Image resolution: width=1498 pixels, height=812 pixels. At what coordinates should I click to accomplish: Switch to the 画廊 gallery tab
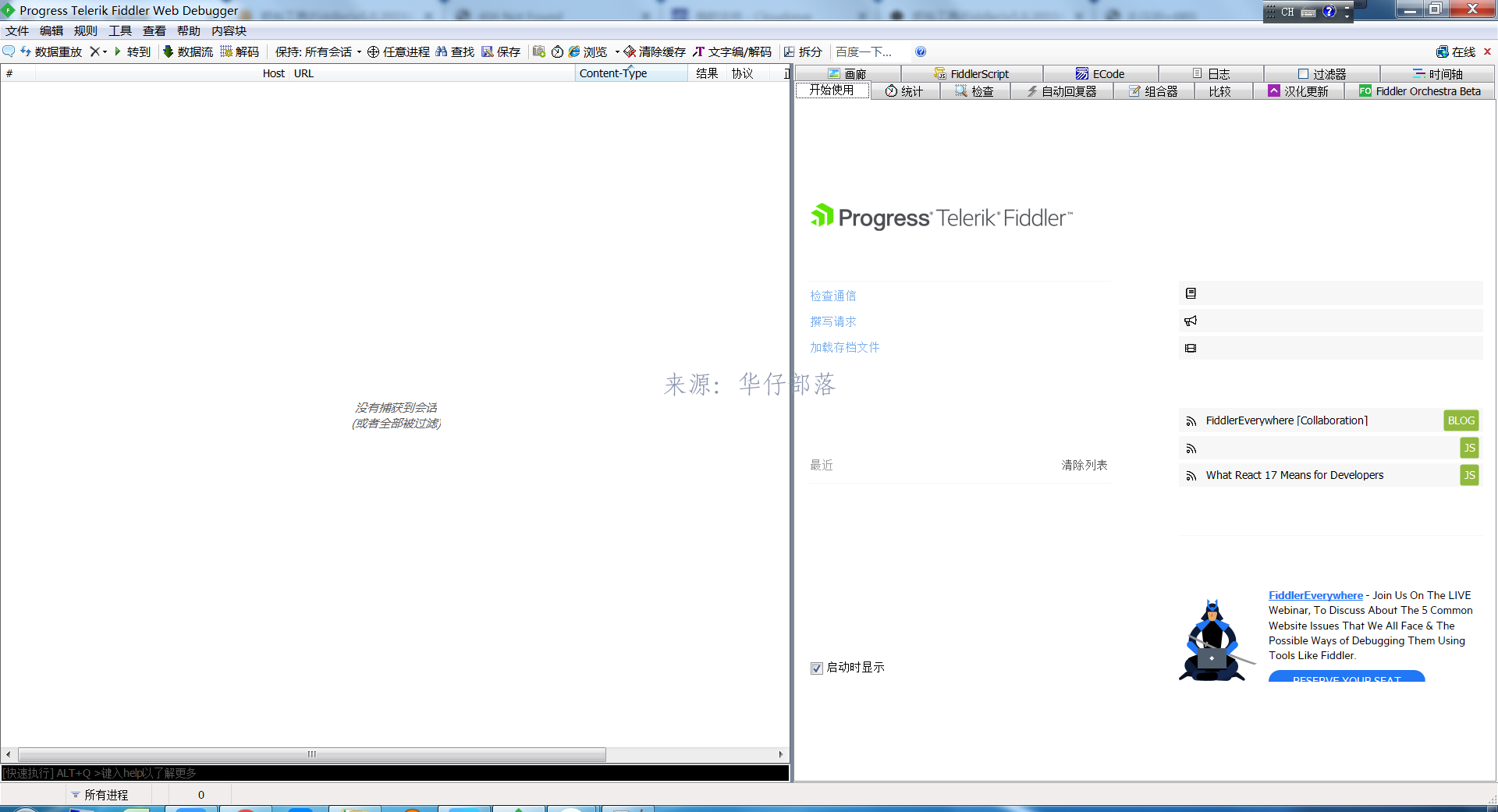click(x=848, y=73)
